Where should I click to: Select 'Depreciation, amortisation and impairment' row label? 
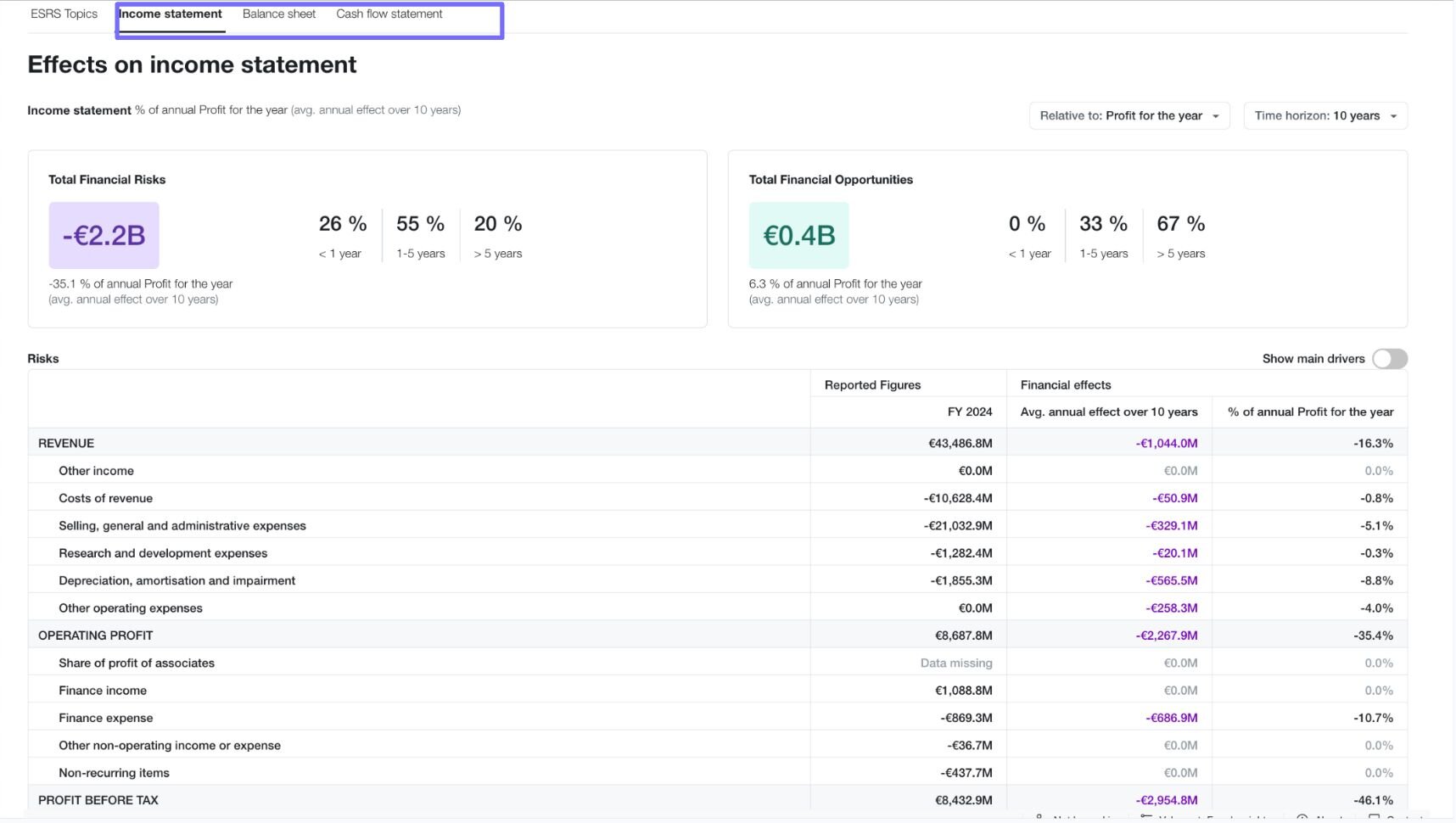click(176, 580)
